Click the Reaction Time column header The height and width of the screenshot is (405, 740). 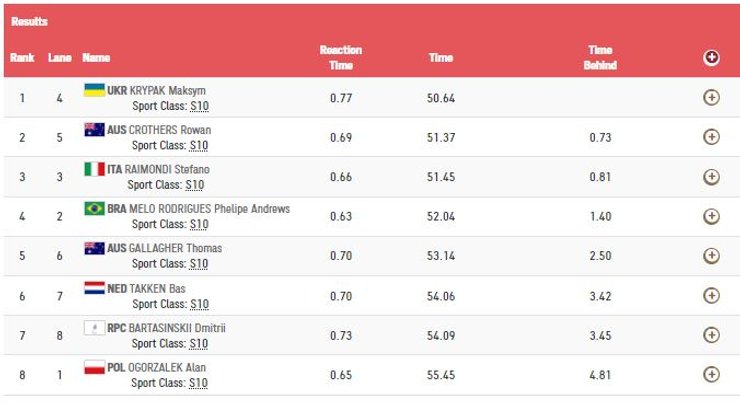340,58
